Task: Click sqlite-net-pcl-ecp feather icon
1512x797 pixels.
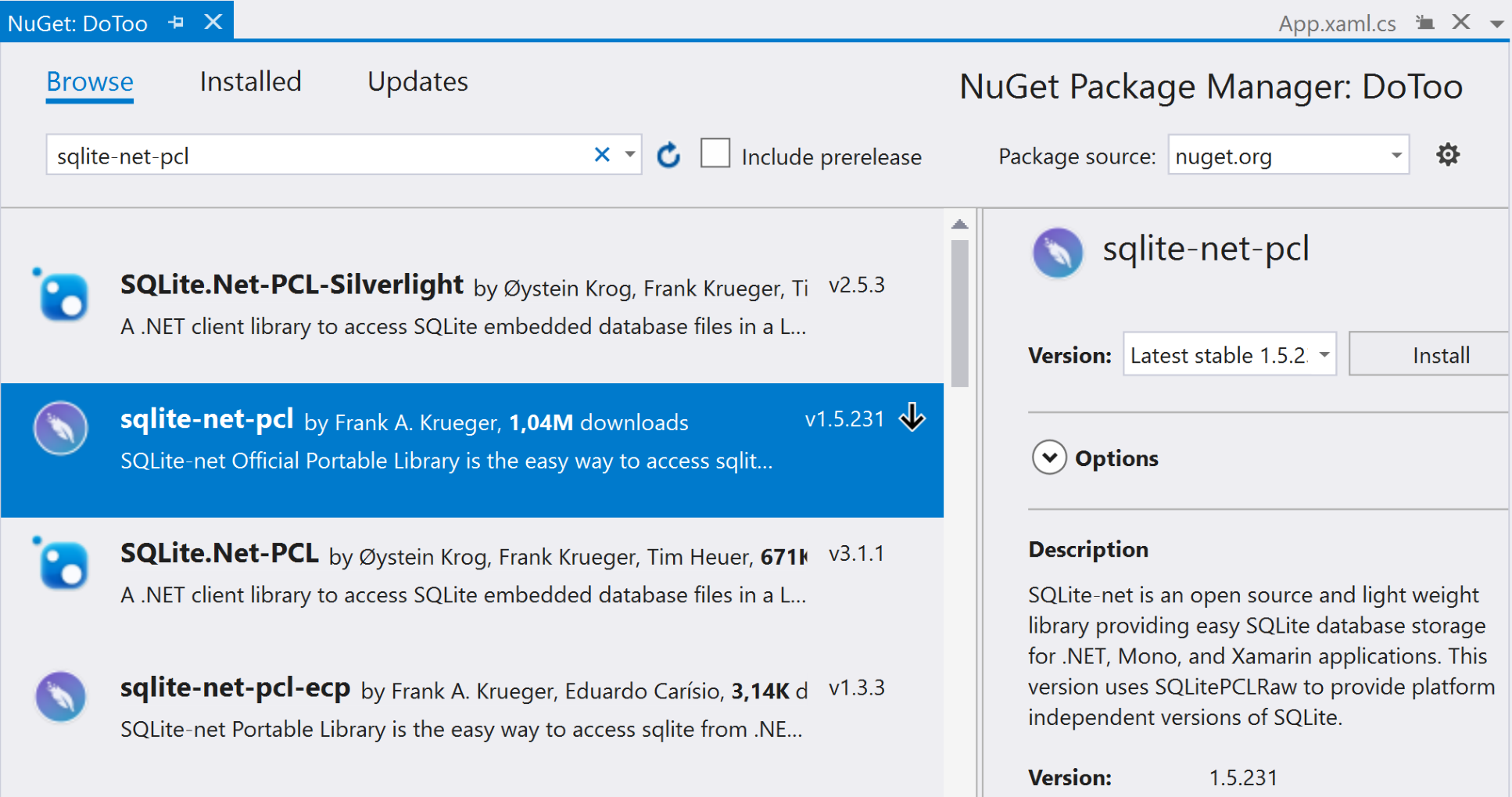Action: coord(61,696)
